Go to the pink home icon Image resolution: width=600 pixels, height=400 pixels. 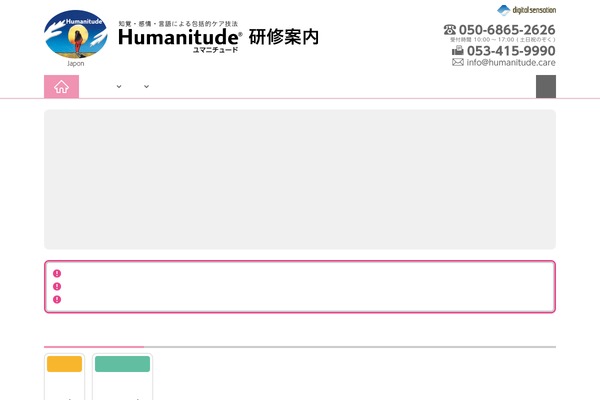tap(61, 87)
